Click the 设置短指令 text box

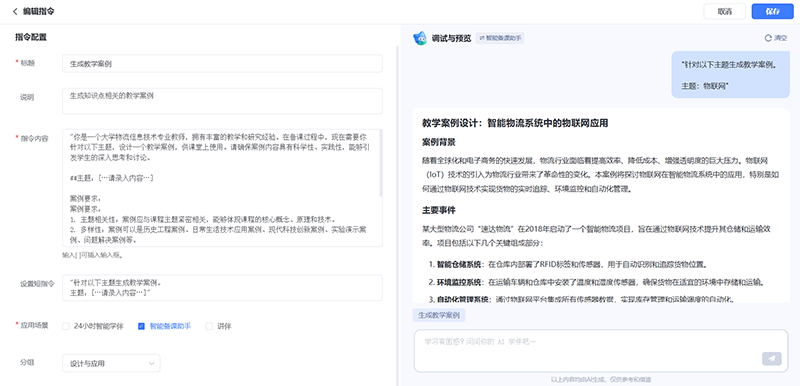(x=222, y=288)
